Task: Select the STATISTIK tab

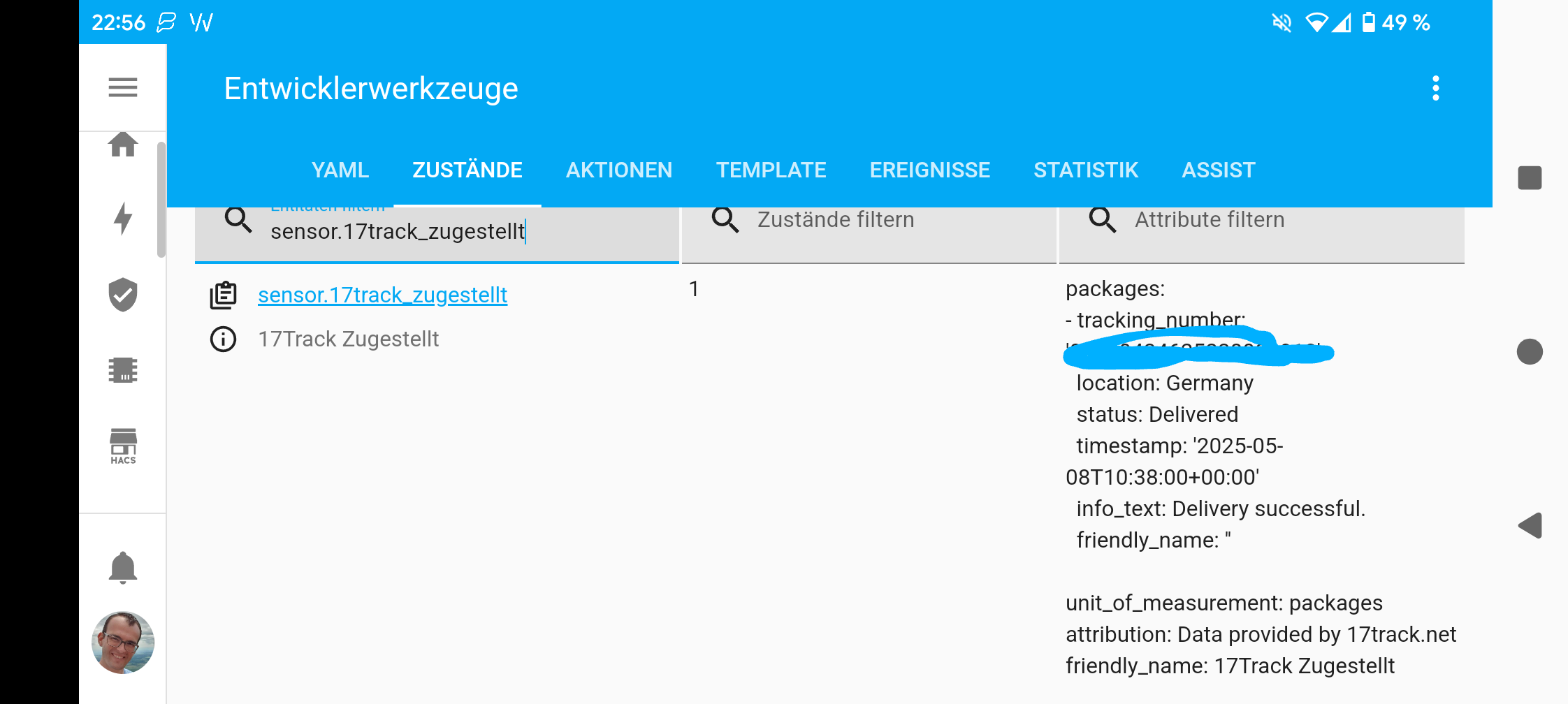Action: pos(1085,170)
